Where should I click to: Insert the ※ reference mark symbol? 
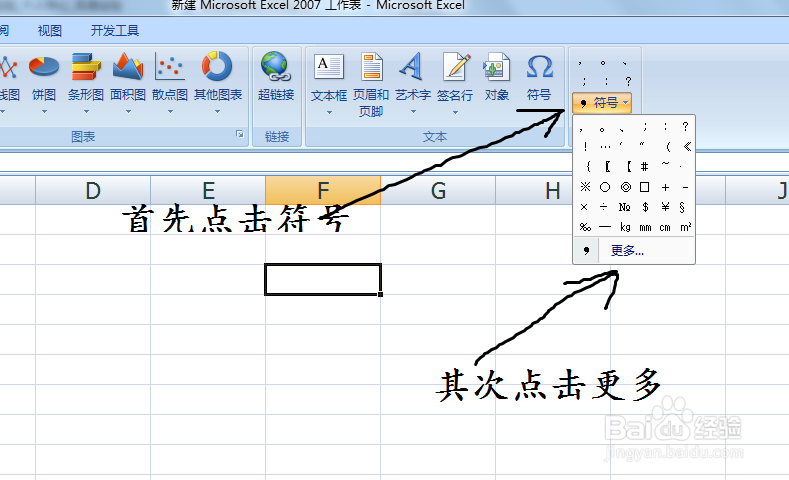pos(585,187)
